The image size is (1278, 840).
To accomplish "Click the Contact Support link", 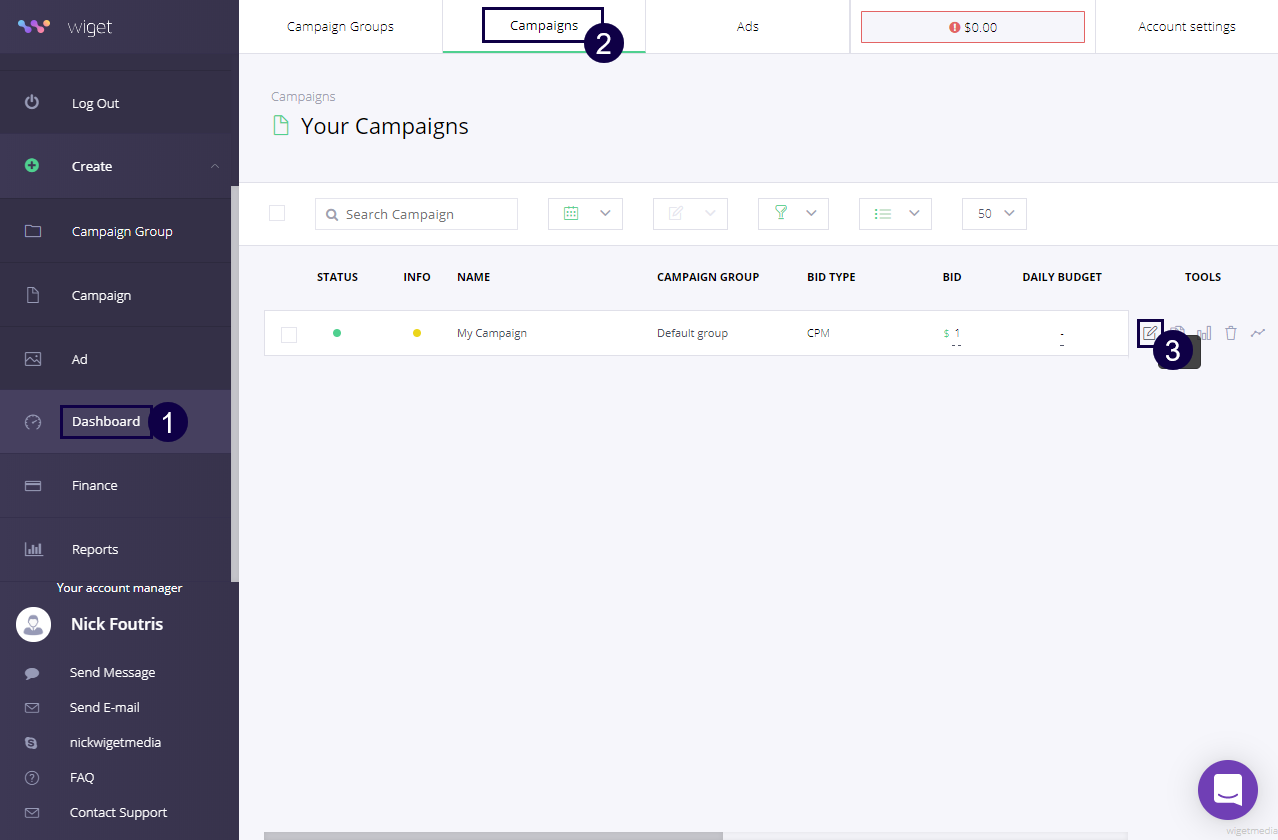I will click(118, 812).
